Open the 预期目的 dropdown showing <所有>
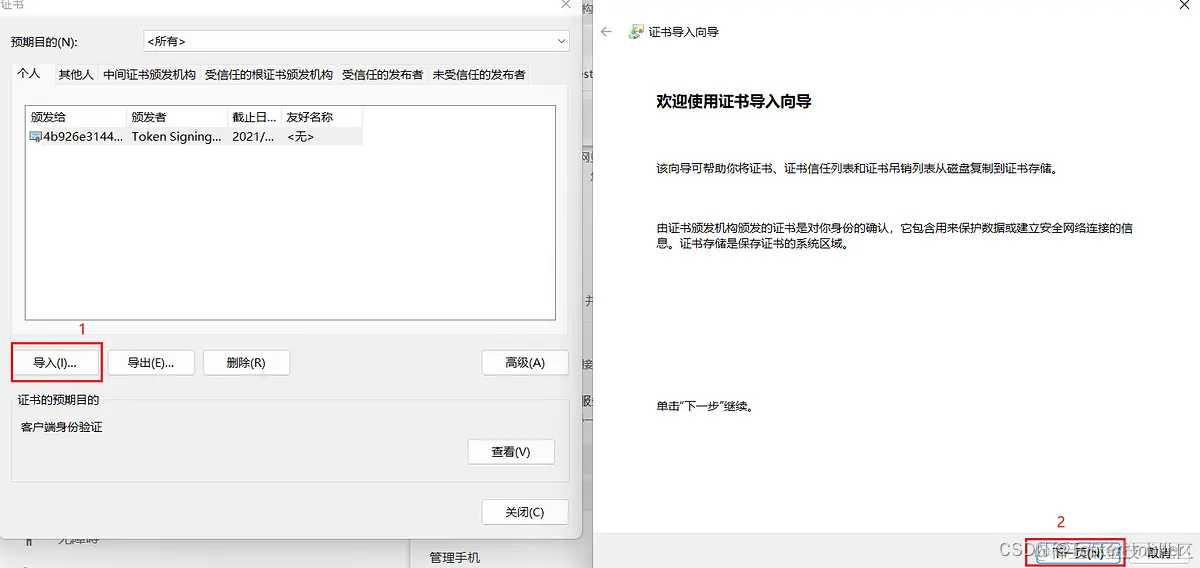The height and width of the screenshot is (568, 1200). tap(356, 41)
